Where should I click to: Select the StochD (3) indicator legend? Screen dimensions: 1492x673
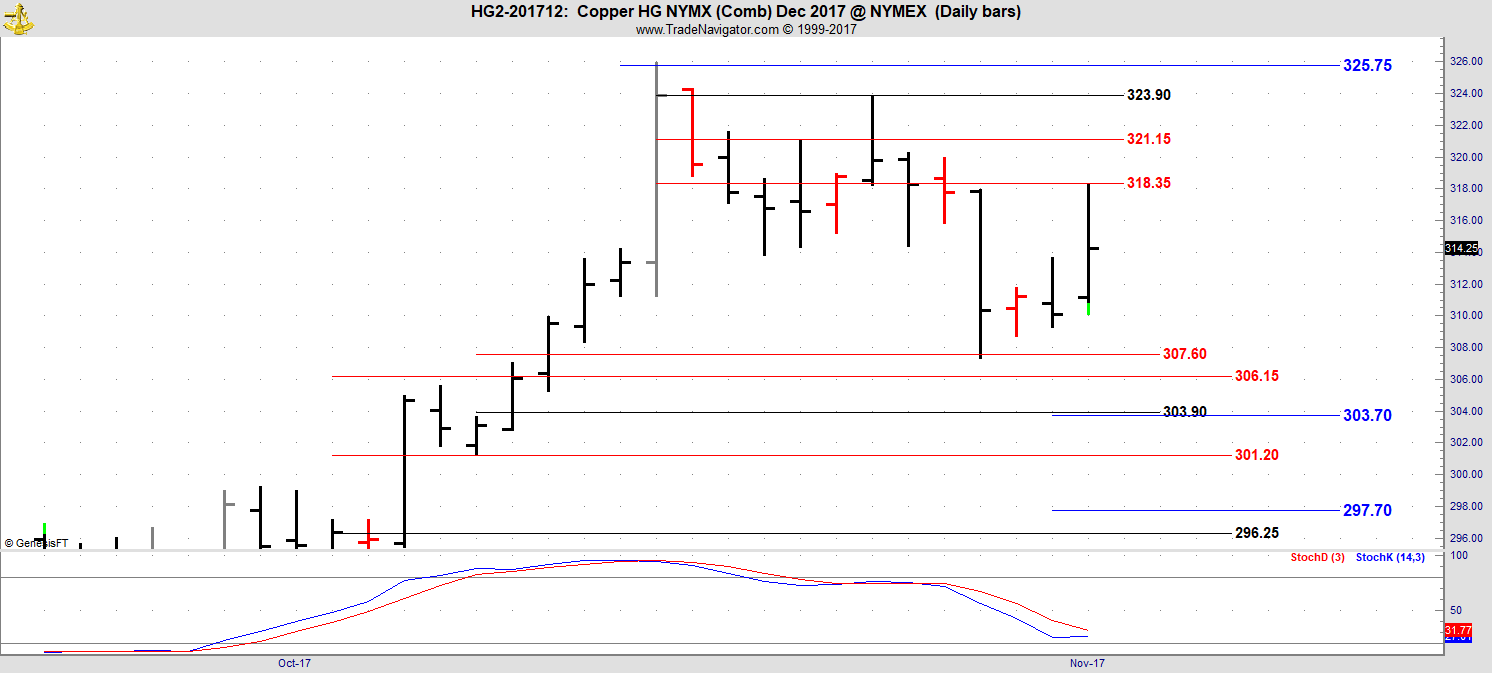1317,557
